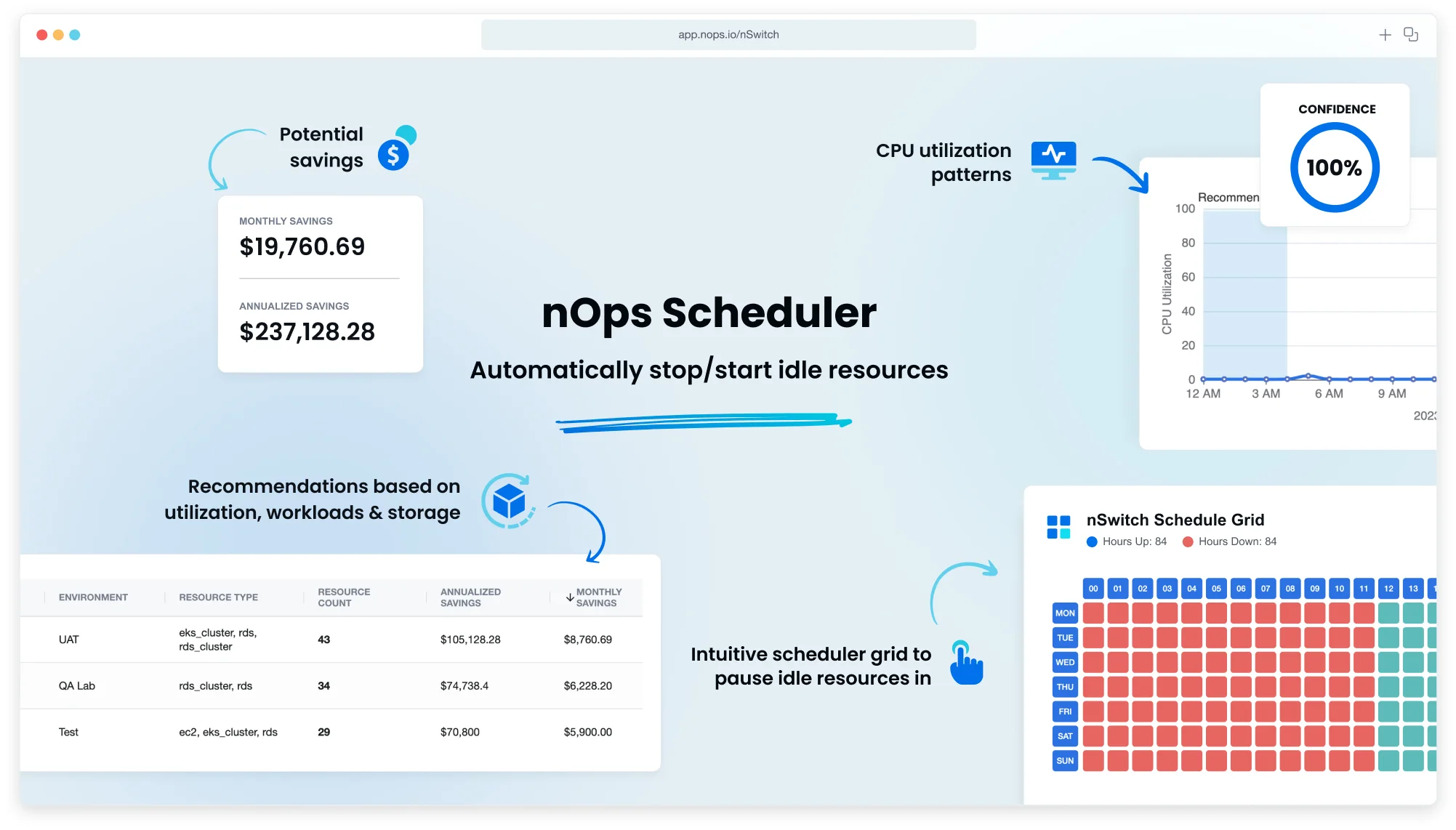Click the confidence percentage circle icon
1456x830 pixels.
click(1335, 167)
